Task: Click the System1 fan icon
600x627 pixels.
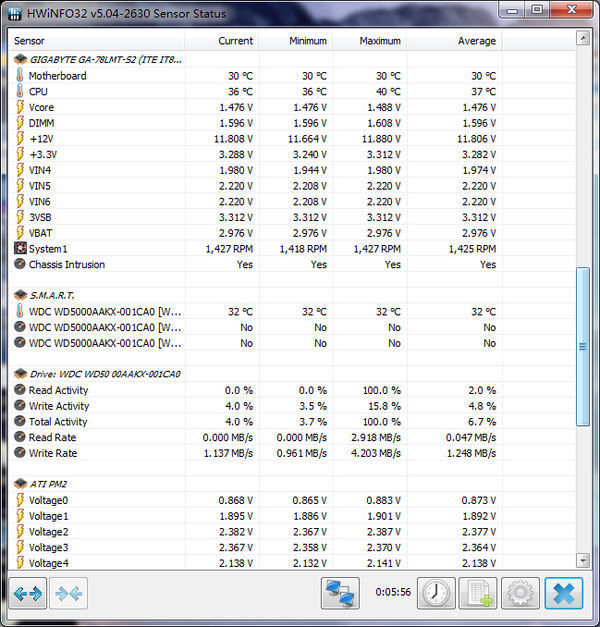Action: coord(20,248)
